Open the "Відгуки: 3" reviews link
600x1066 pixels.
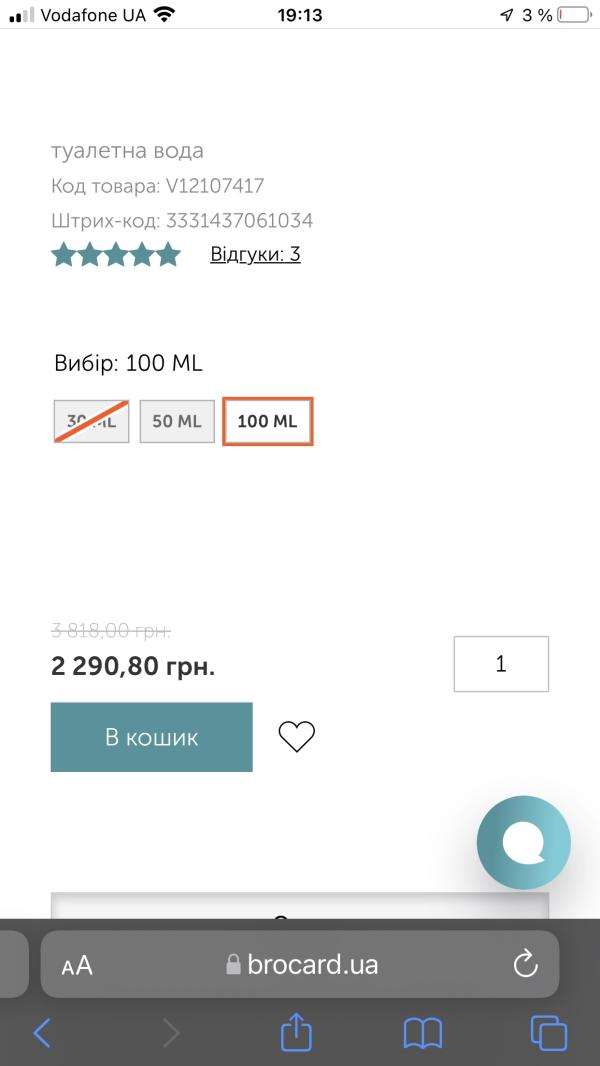point(255,254)
